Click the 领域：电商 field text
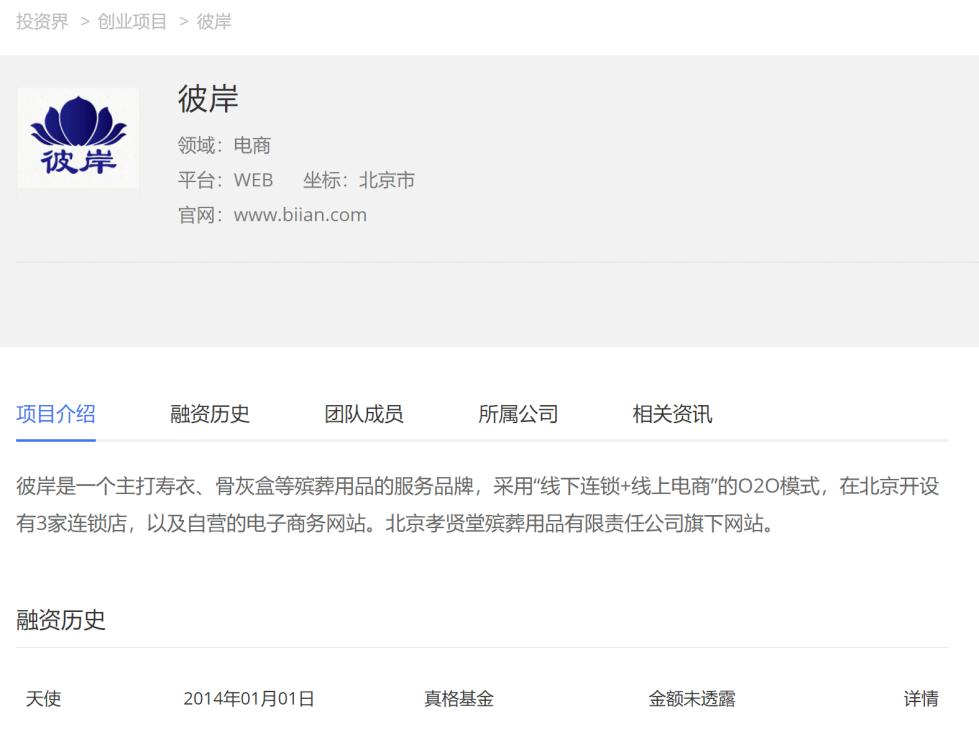 224,145
